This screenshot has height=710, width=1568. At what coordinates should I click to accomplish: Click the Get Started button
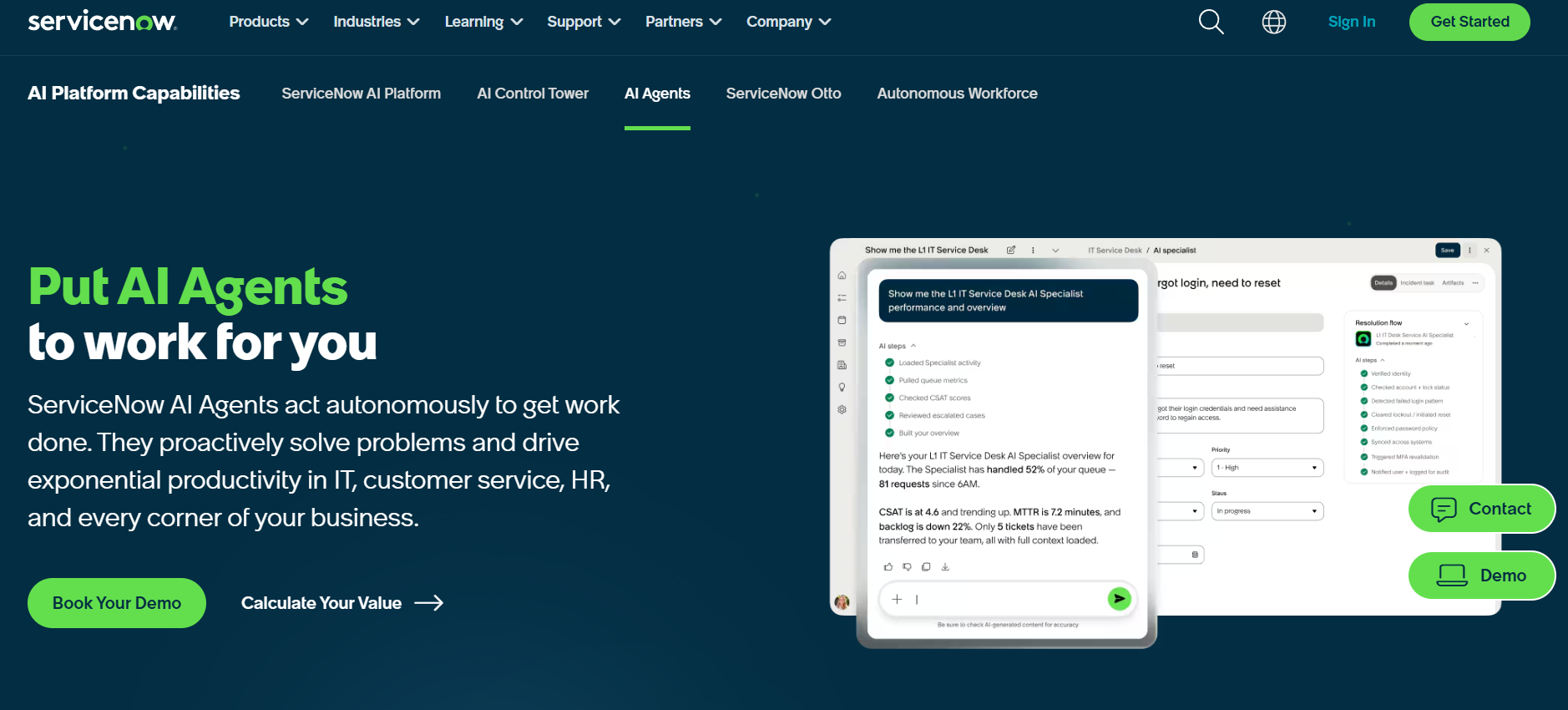(1469, 22)
